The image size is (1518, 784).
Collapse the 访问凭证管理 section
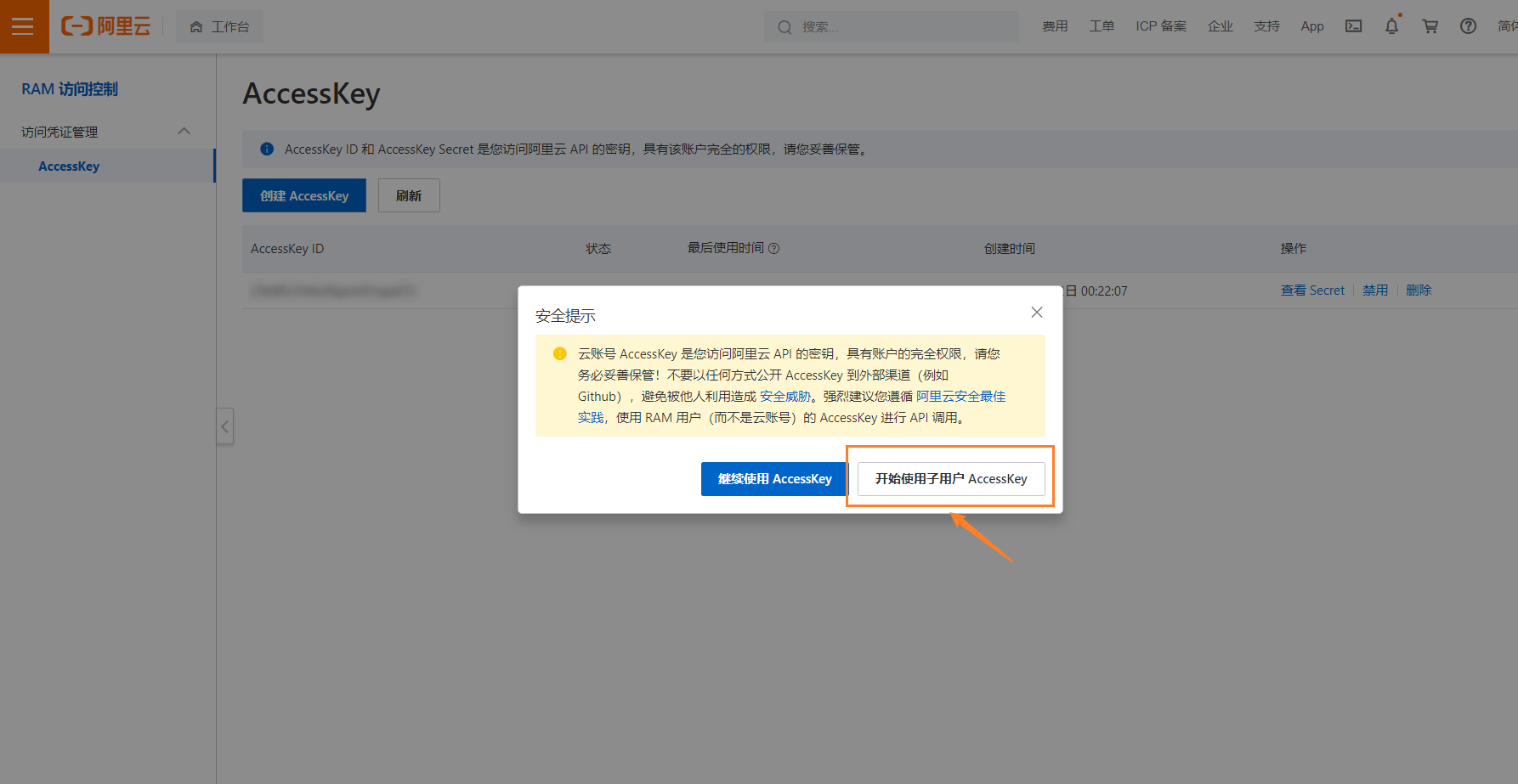tap(184, 131)
